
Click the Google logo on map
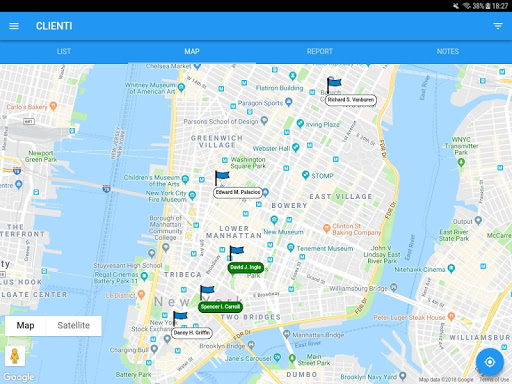tap(19, 377)
